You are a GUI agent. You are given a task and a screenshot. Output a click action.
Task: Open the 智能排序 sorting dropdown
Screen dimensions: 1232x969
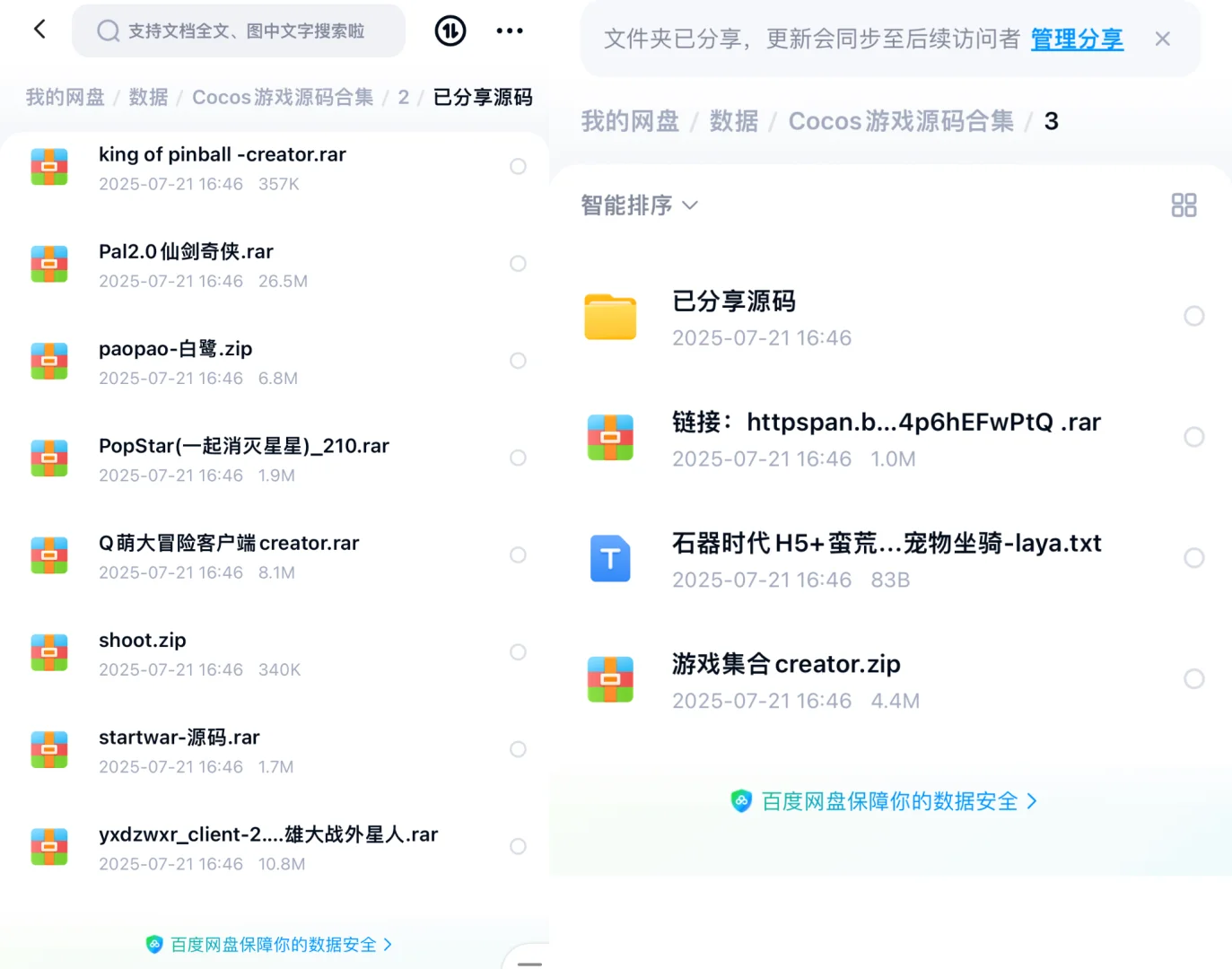click(x=639, y=205)
